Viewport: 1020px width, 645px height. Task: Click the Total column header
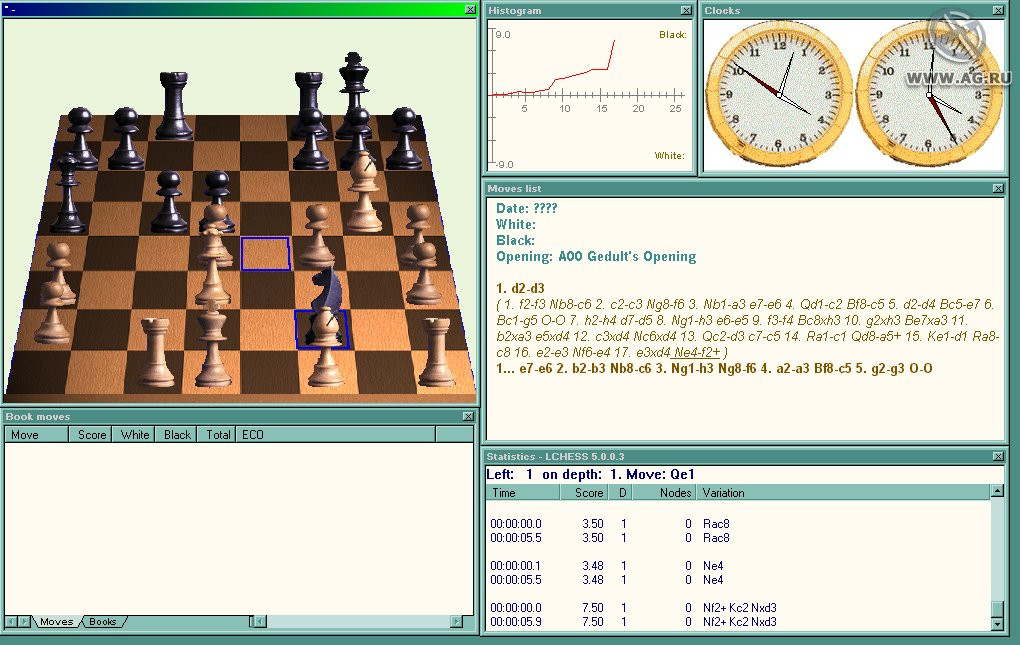click(x=217, y=434)
